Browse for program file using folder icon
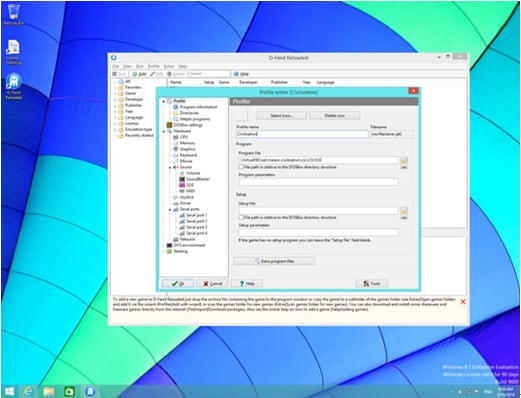This screenshot has width=521, height=398. pyautogui.click(x=404, y=161)
